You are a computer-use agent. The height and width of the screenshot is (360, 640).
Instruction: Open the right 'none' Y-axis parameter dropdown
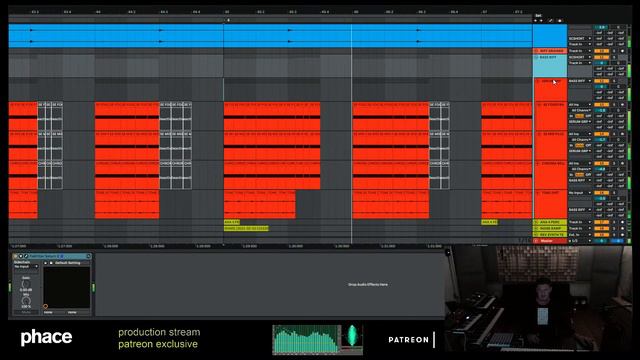click(78, 312)
